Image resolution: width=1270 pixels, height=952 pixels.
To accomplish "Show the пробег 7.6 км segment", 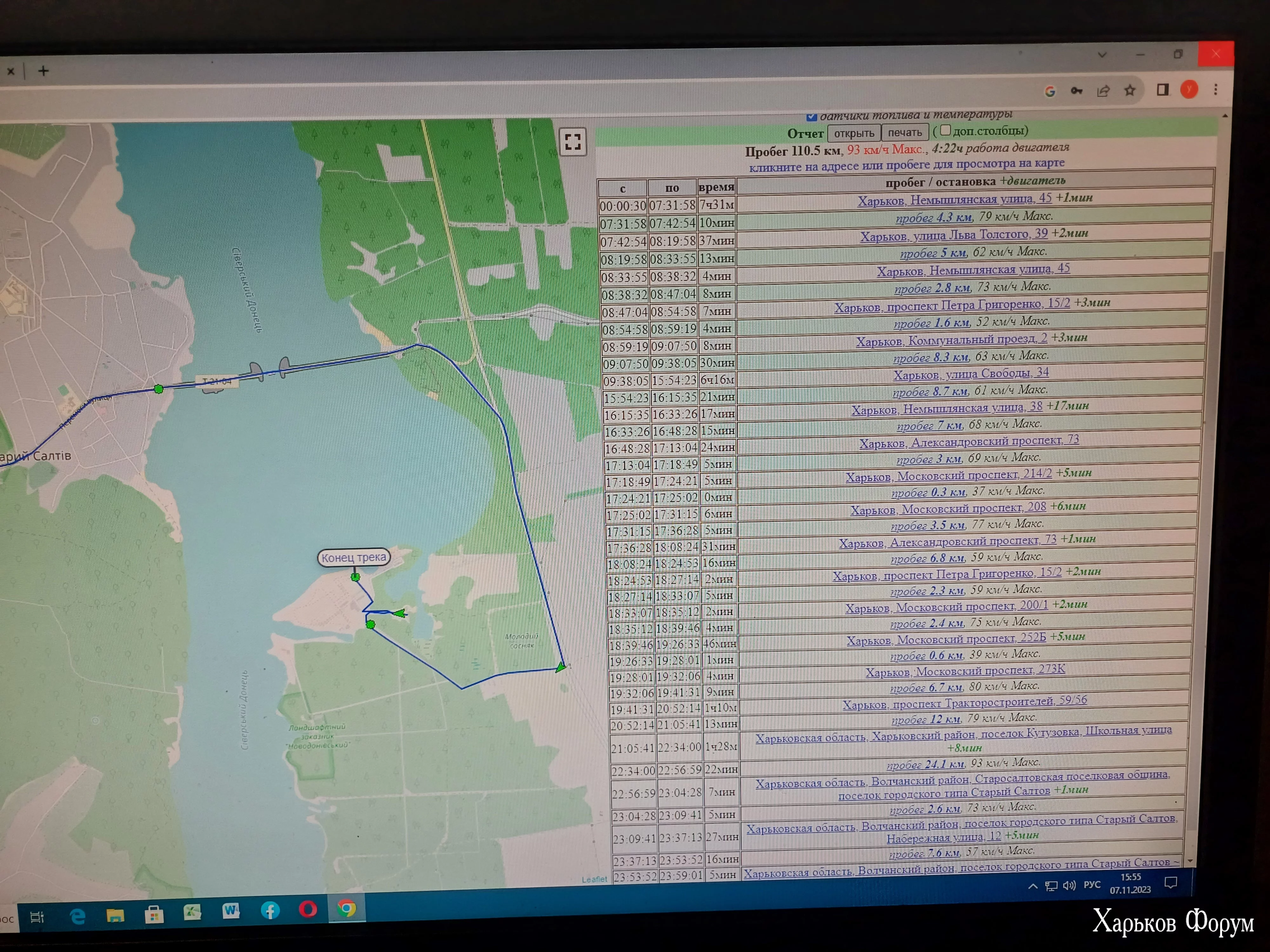I will click(924, 853).
